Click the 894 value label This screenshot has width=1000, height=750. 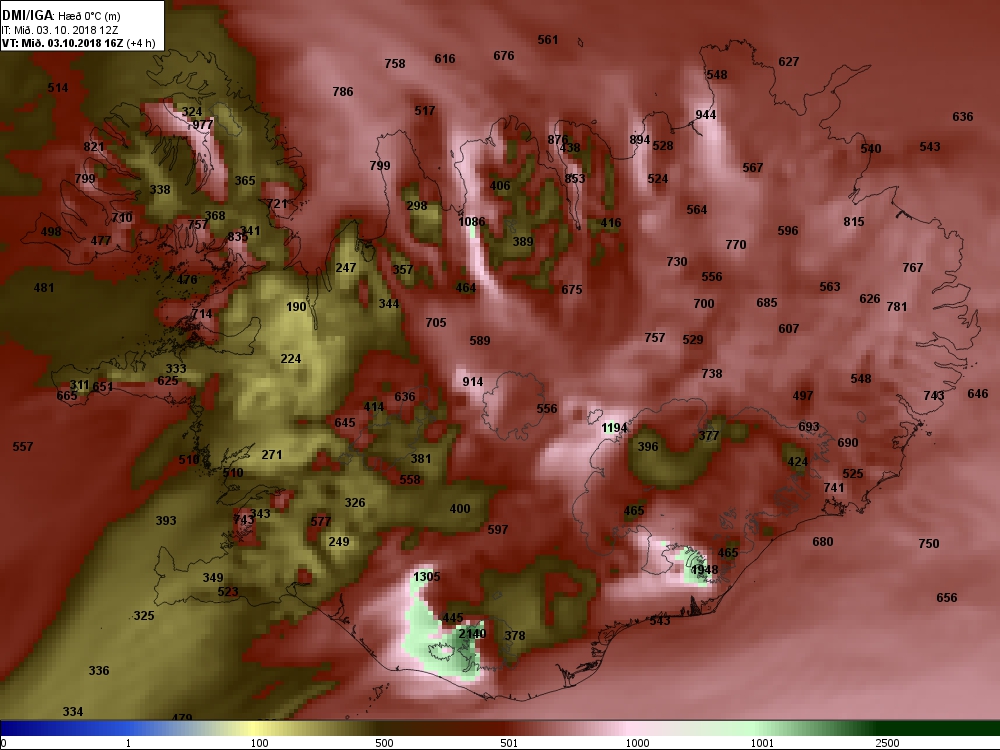click(639, 140)
